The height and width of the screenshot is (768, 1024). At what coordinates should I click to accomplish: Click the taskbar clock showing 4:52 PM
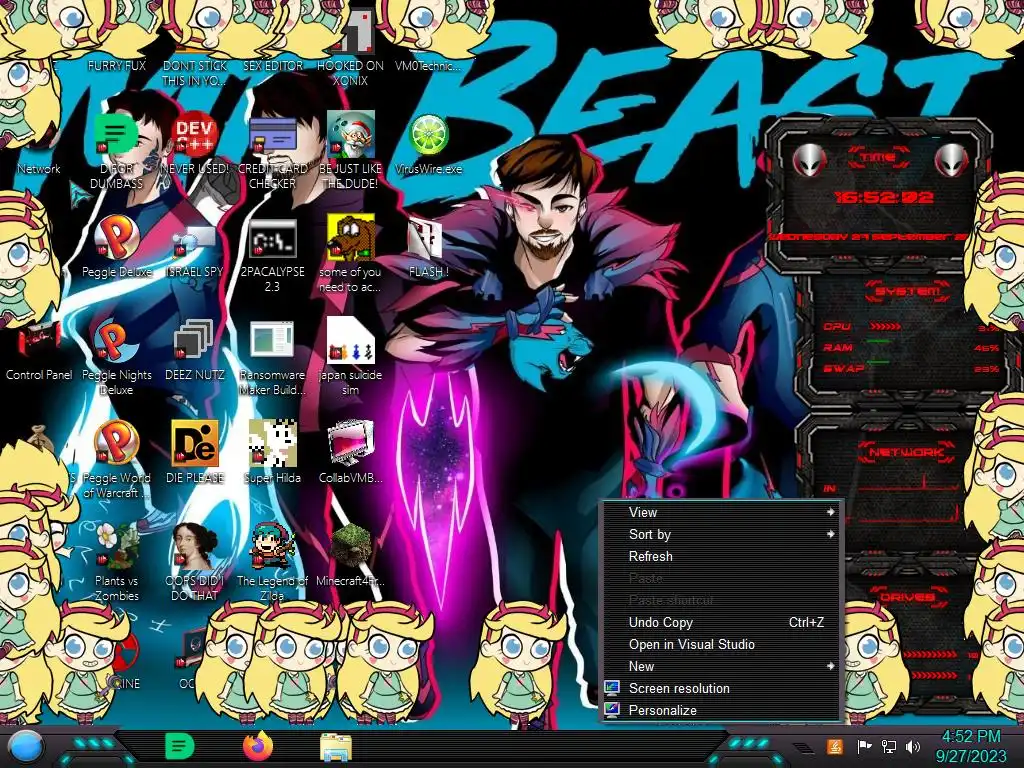pyautogui.click(x=970, y=747)
